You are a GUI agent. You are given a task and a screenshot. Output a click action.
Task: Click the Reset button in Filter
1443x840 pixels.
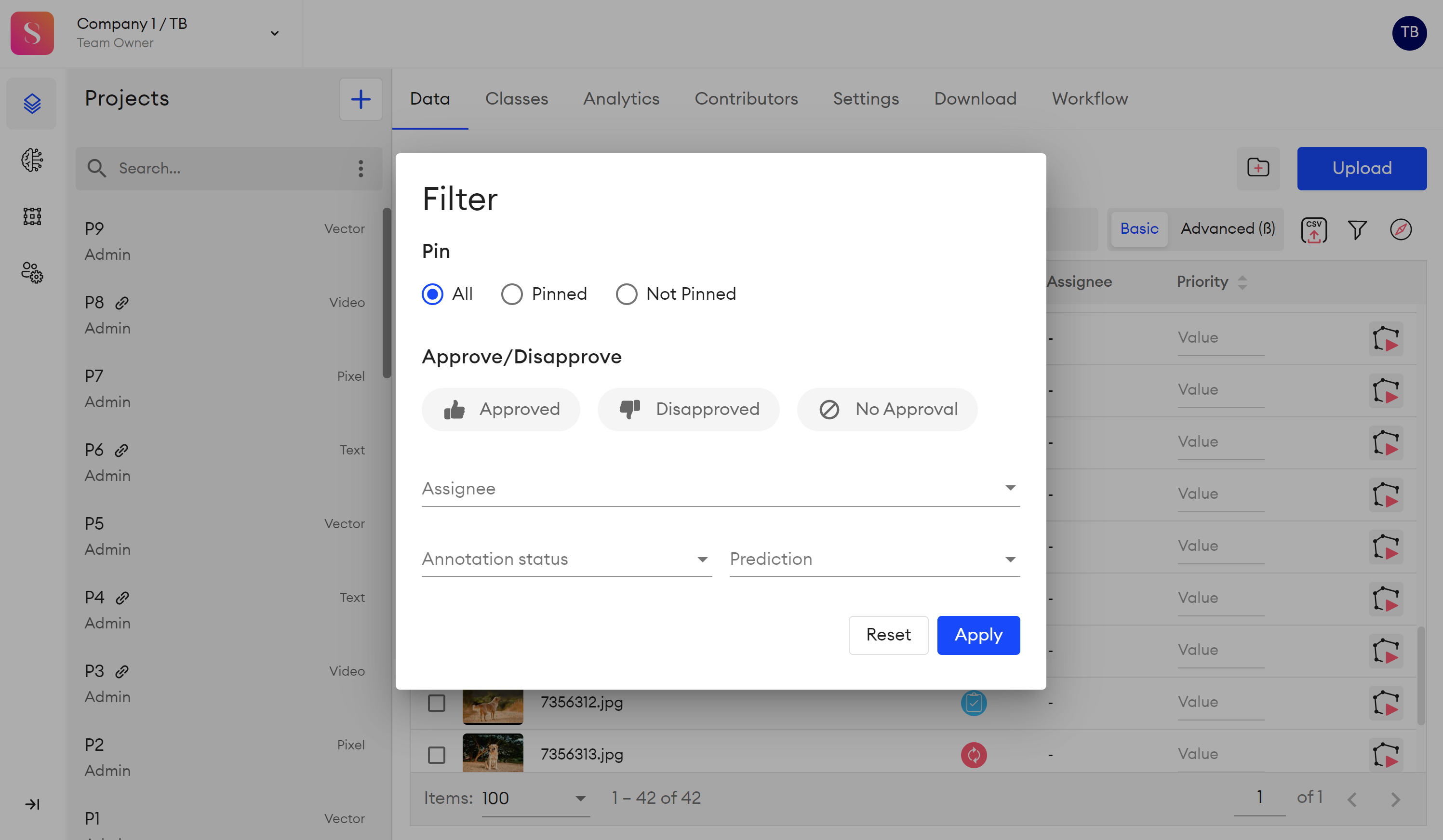pyautogui.click(x=888, y=636)
